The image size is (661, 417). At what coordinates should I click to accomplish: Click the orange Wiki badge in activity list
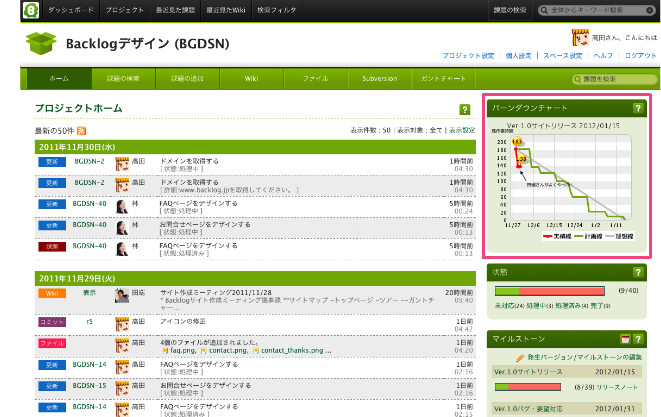point(52,293)
